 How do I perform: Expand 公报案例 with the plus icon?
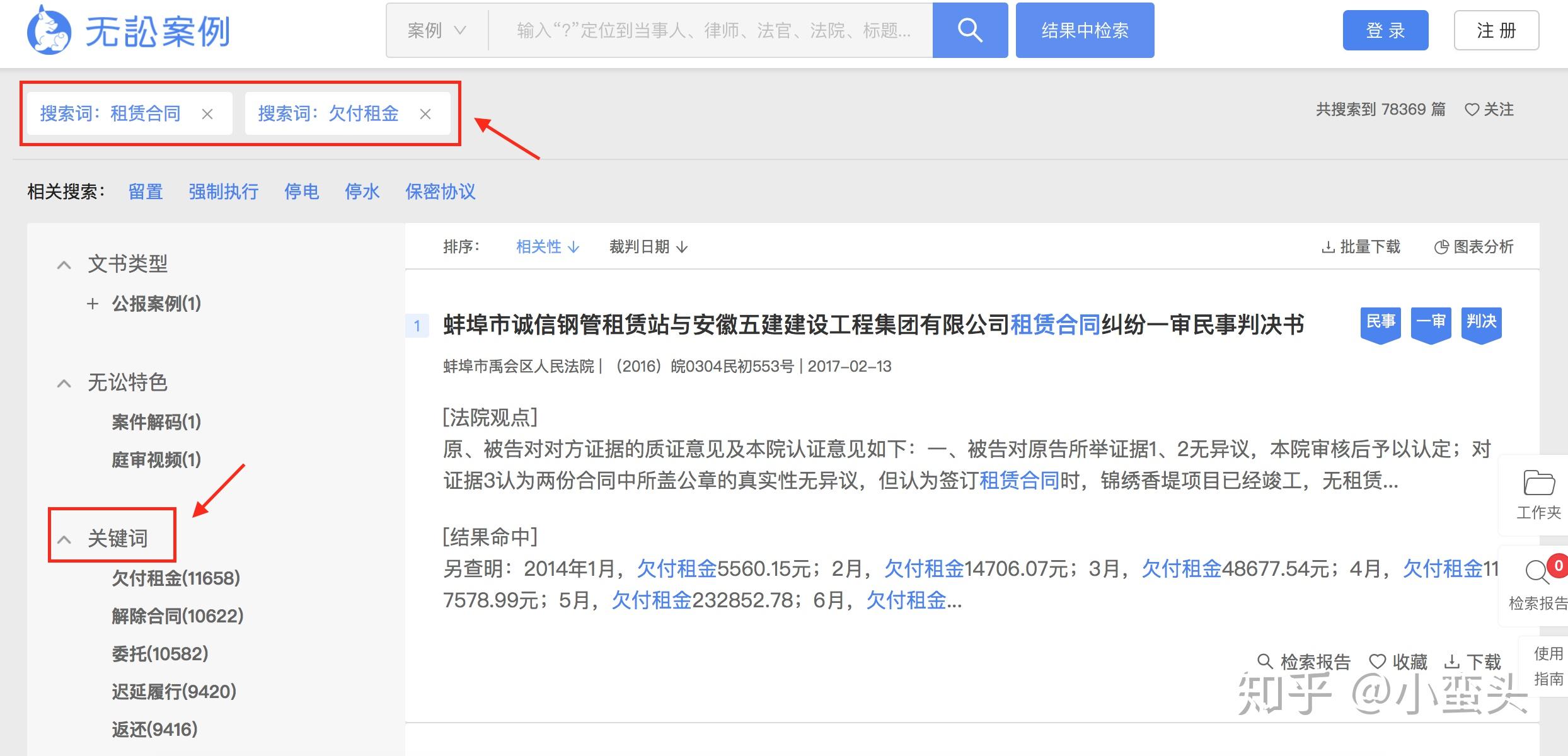(x=93, y=304)
